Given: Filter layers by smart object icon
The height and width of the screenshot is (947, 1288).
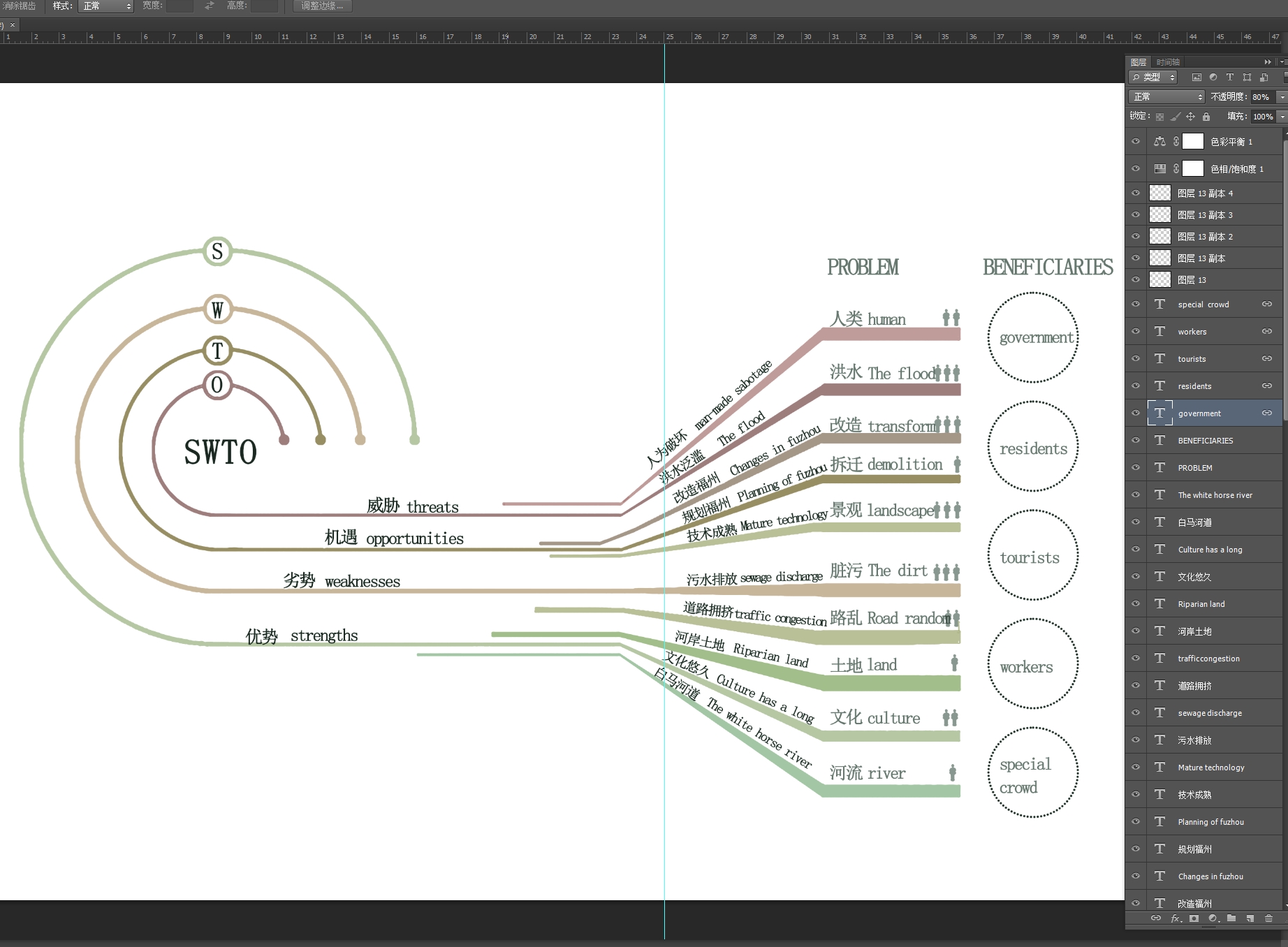Looking at the screenshot, I should pyautogui.click(x=1264, y=78).
